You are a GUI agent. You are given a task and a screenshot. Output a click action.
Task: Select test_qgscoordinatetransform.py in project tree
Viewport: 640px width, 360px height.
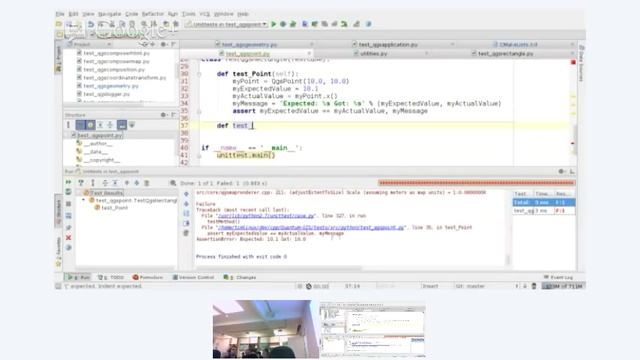124,78
